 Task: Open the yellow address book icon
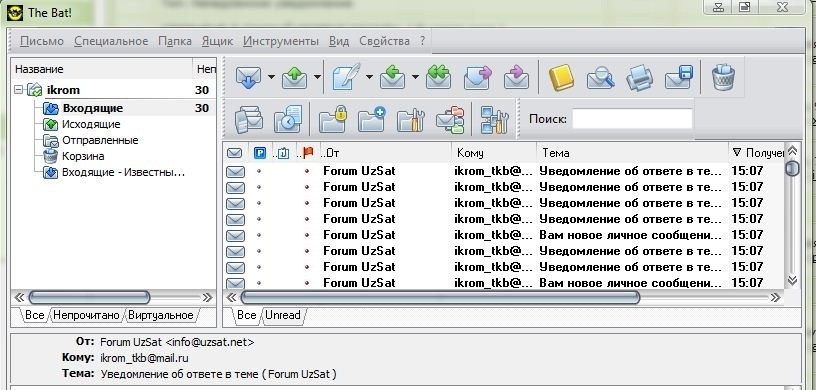tap(561, 78)
